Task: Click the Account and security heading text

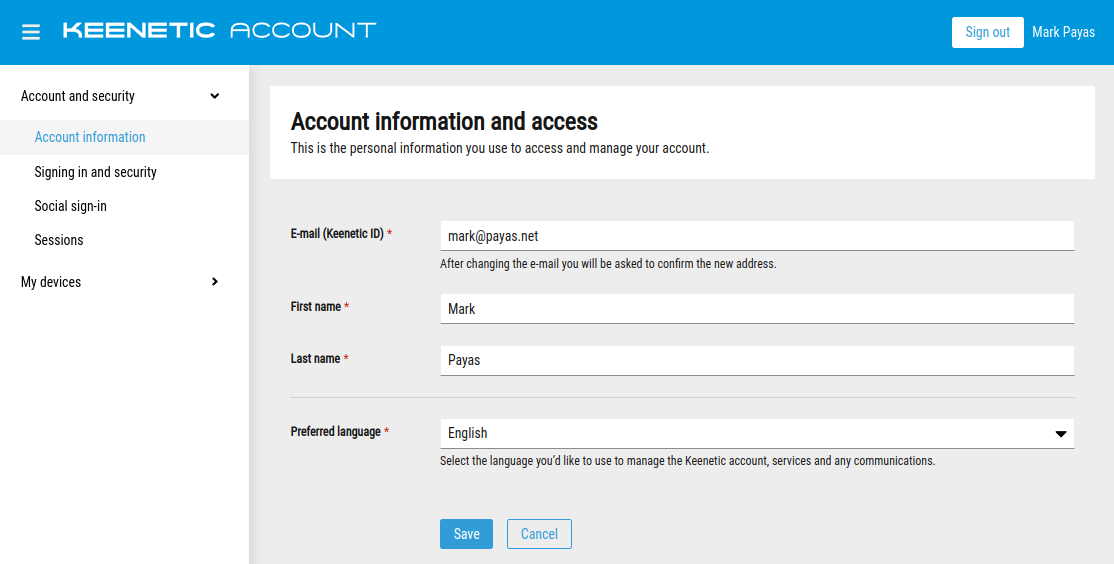Action: point(78,96)
